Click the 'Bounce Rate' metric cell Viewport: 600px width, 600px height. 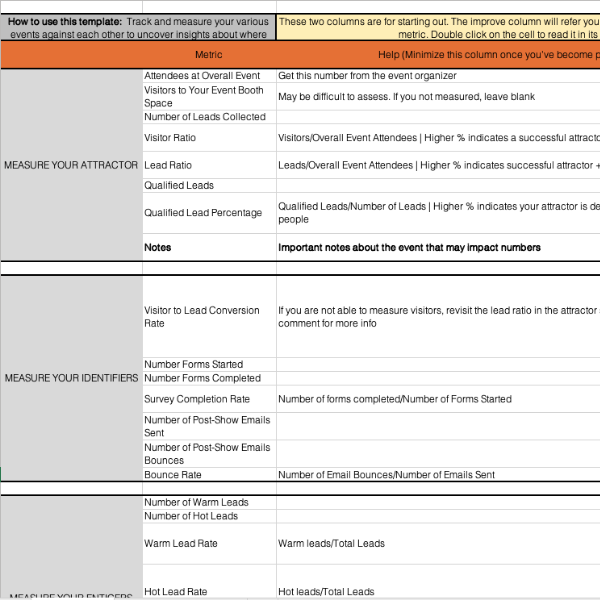(x=208, y=475)
